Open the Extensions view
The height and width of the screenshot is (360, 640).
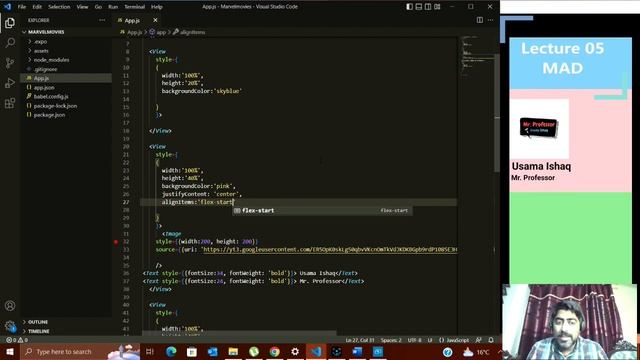[10, 103]
